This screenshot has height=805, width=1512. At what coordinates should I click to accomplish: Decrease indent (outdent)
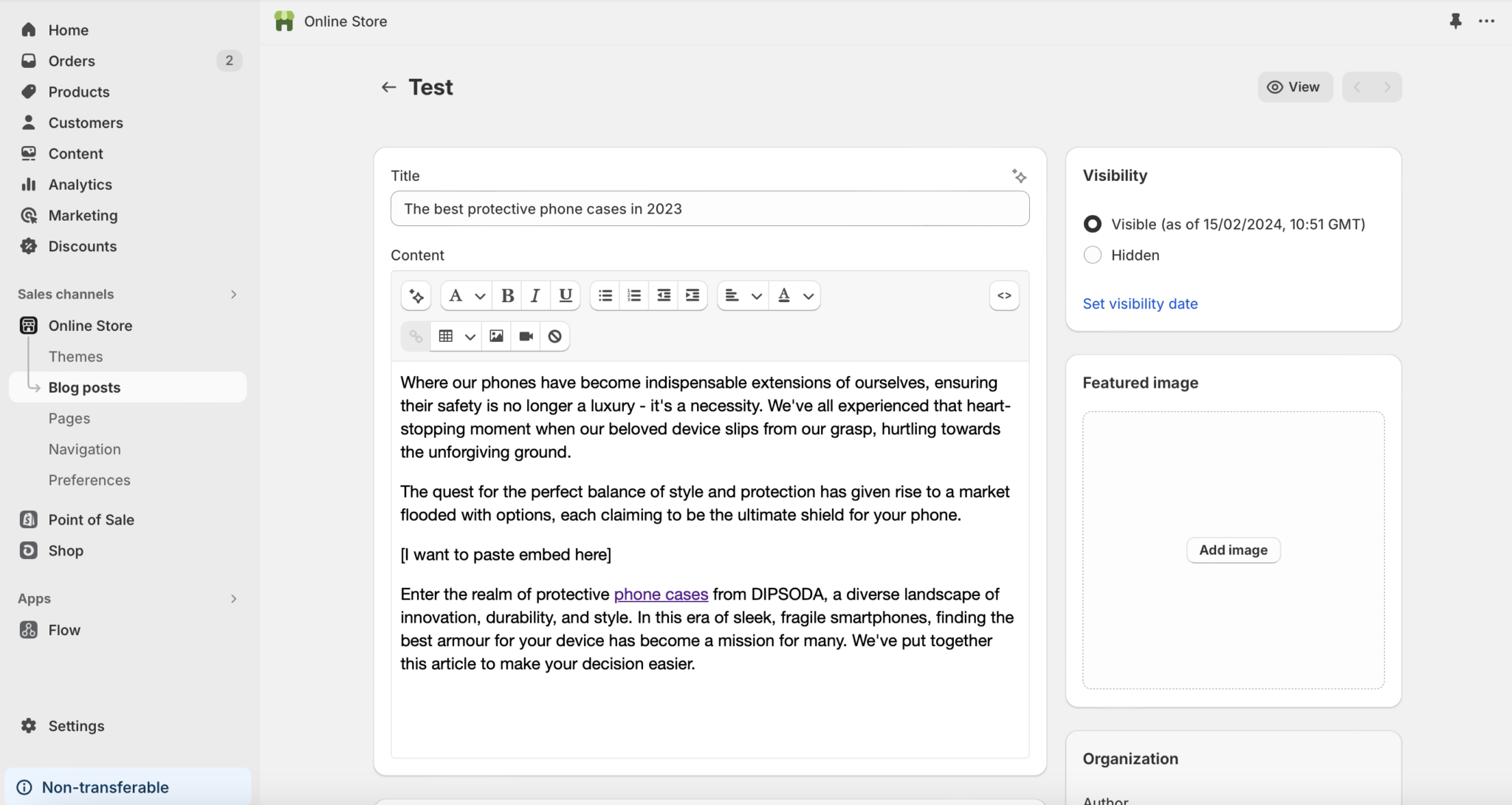tap(664, 295)
